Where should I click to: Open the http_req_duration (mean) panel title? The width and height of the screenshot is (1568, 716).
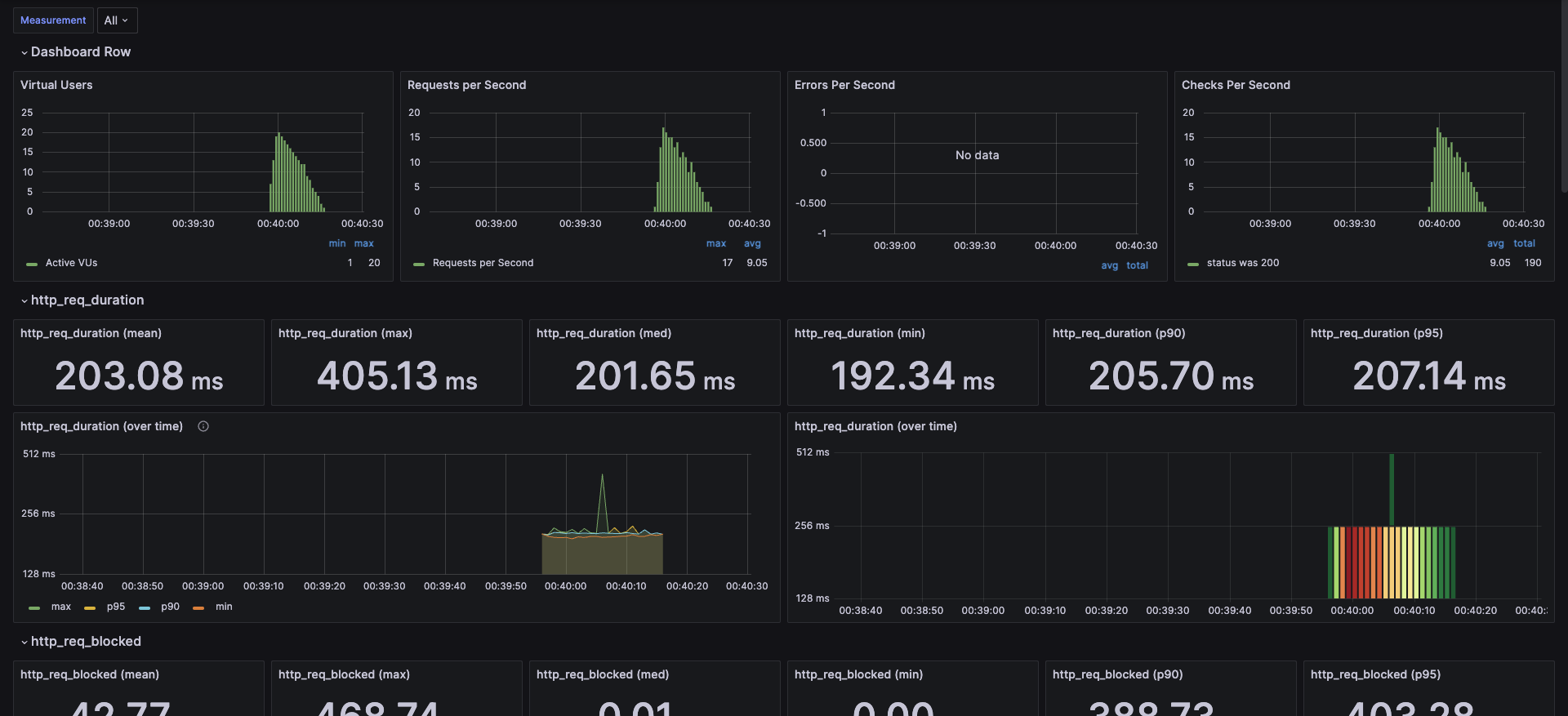point(91,333)
